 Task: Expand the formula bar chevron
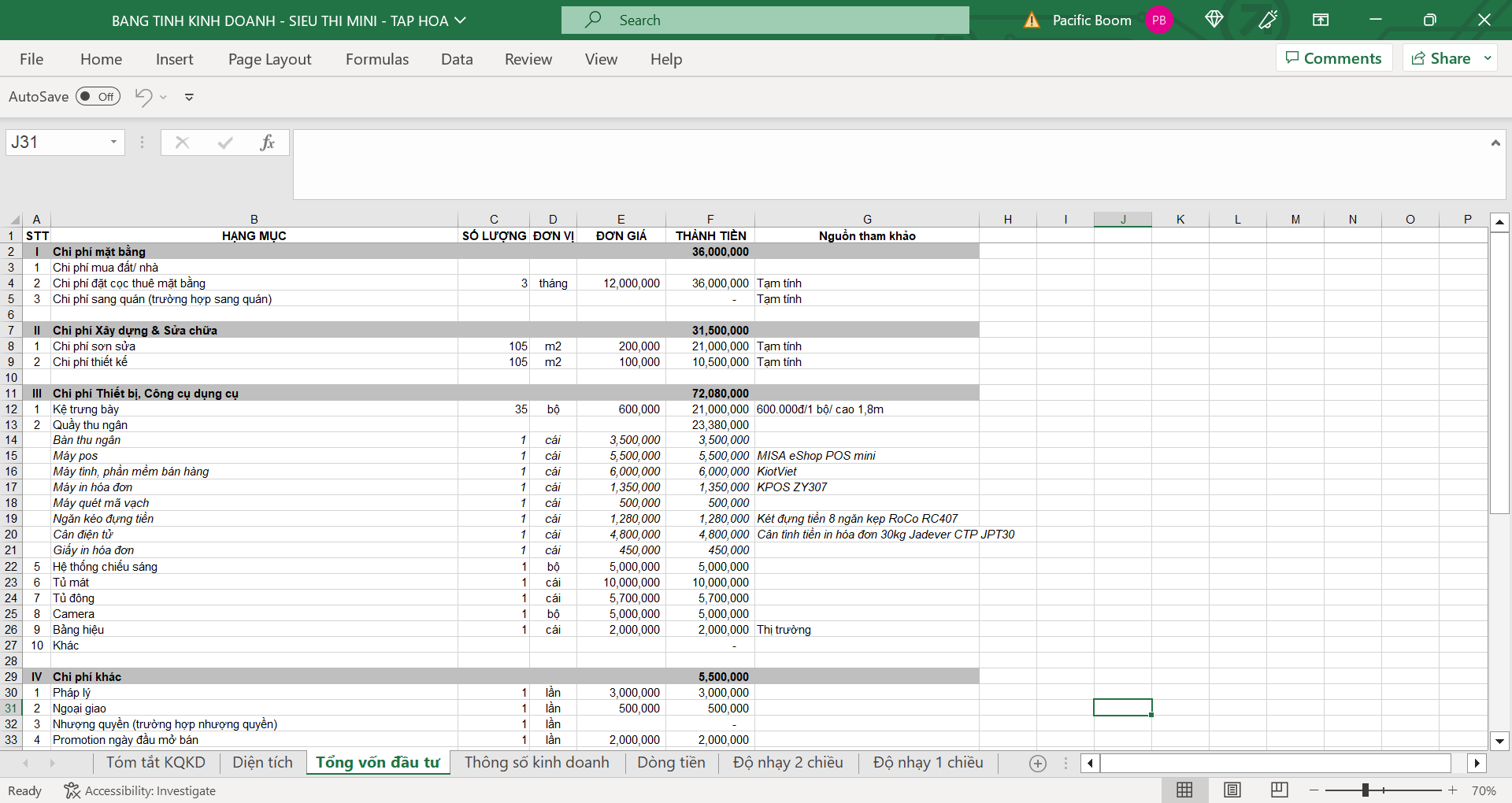click(1495, 142)
